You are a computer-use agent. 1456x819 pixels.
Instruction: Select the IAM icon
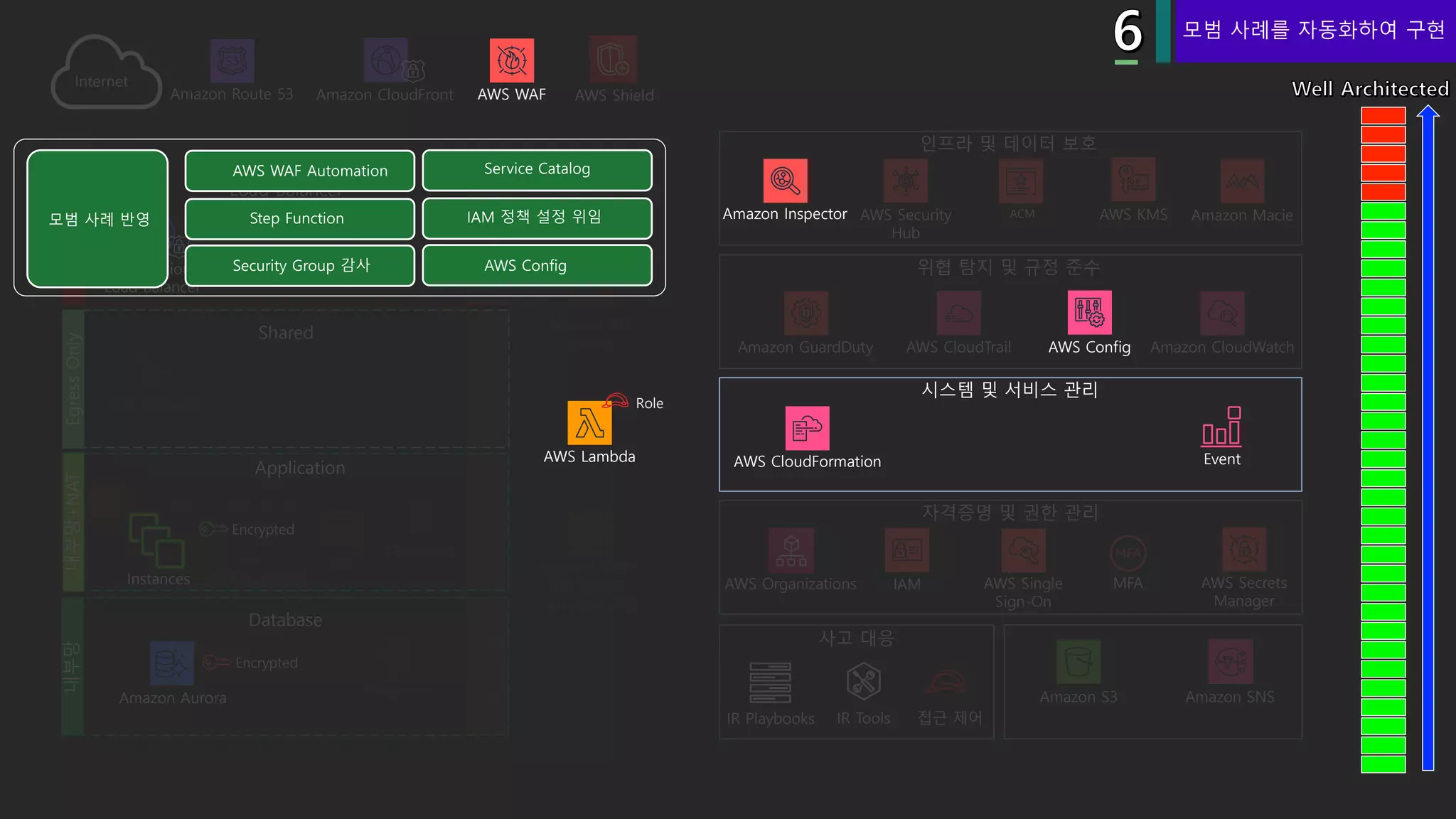[906, 550]
